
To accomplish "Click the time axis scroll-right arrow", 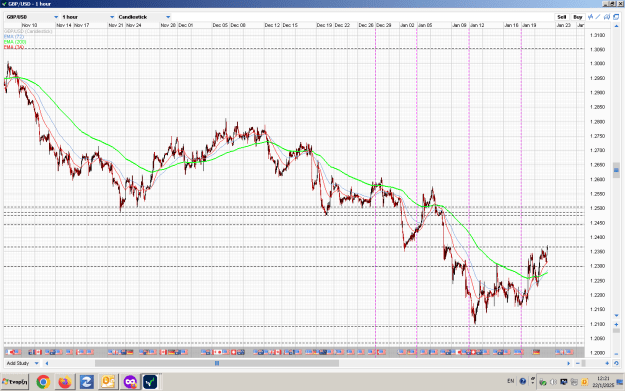I will pyautogui.click(x=568, y=363).
